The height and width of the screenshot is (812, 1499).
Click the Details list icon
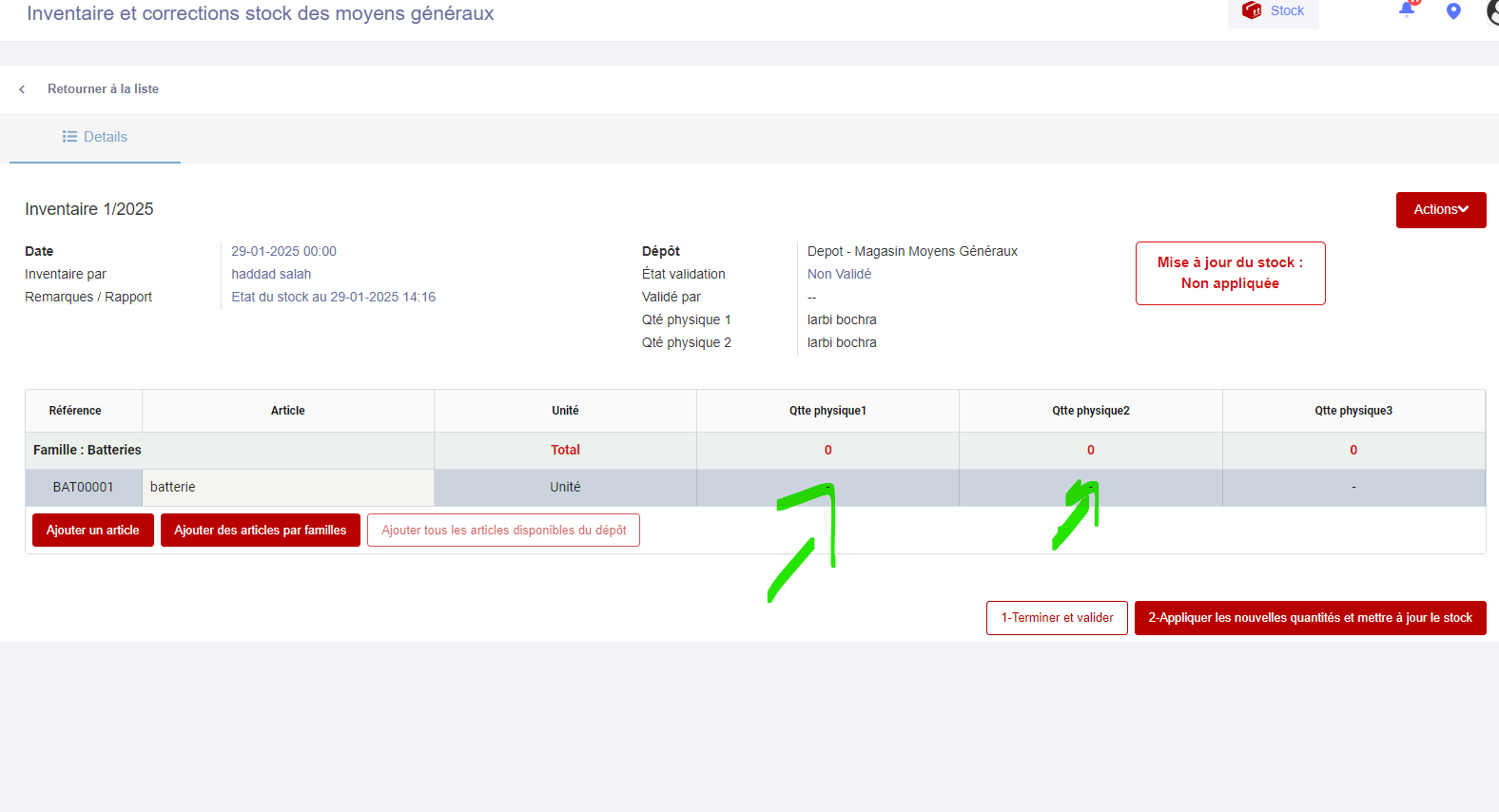click(69, 137)
